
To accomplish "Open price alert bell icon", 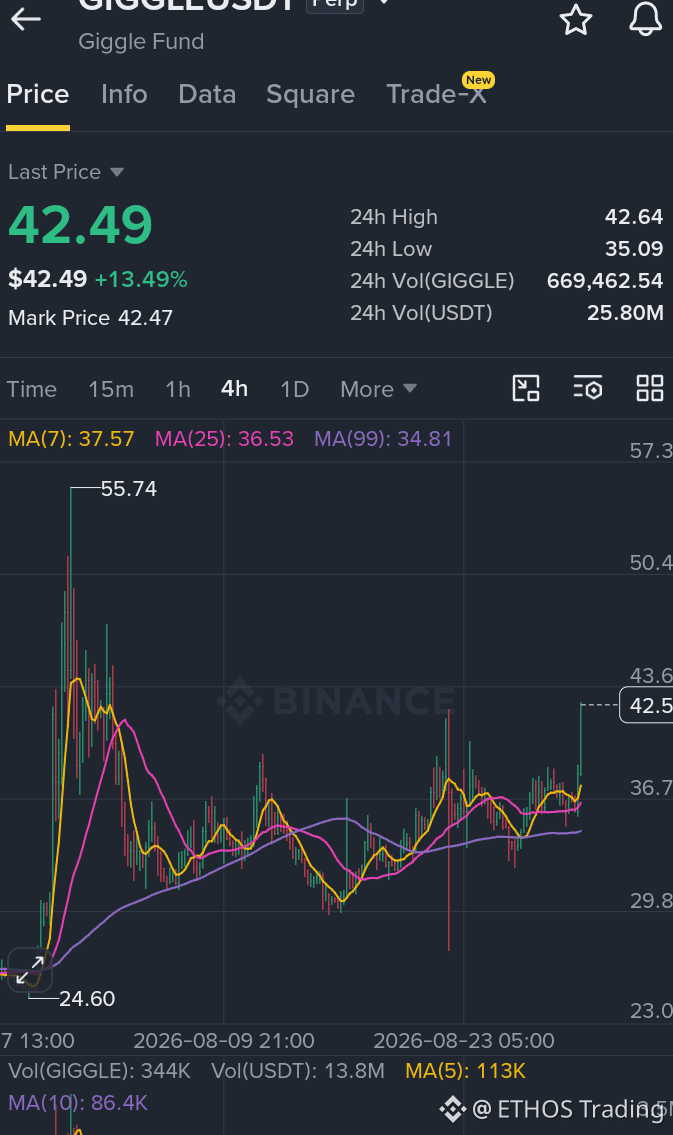I will [645, 18].
